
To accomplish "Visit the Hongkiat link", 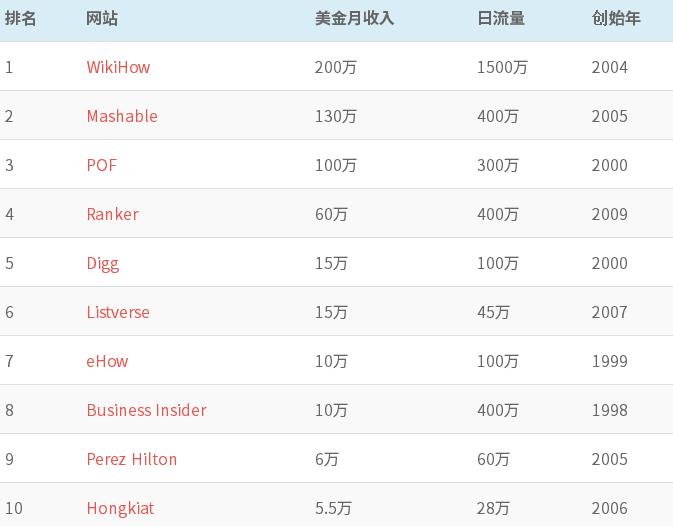I will point(120,509).
